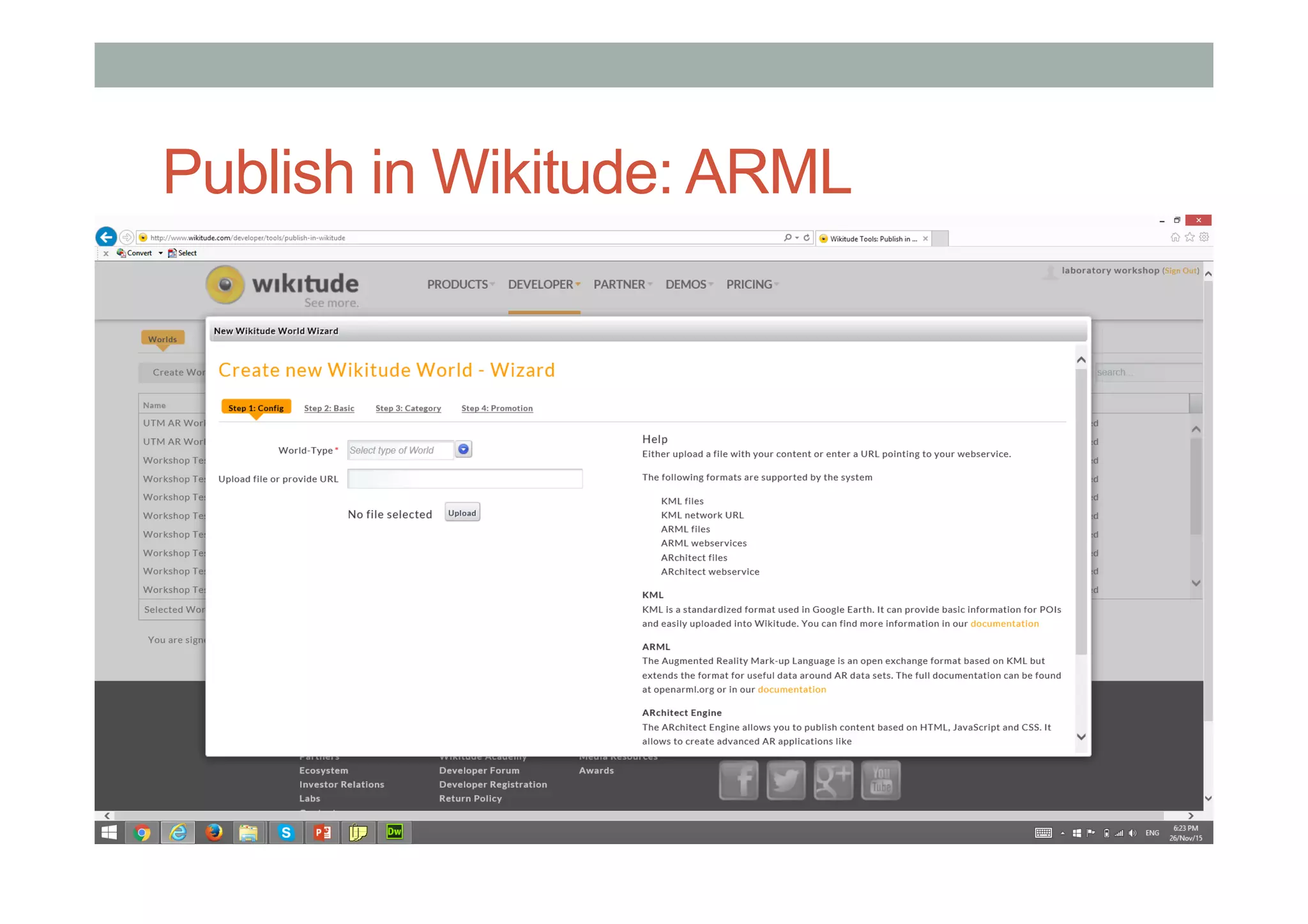Open the Google Plus social icon
1308x924 pixels.
[833, 780]
